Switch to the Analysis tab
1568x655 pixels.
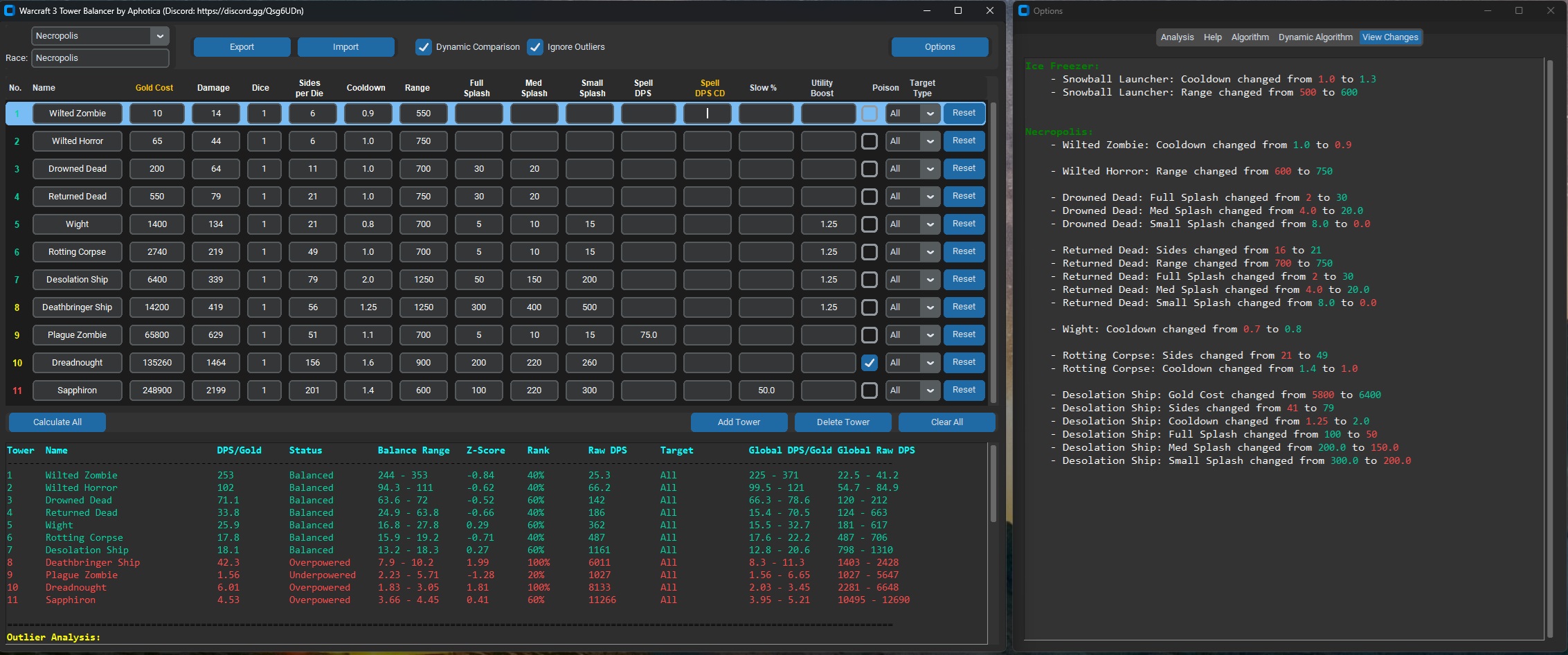(1177, 37)
